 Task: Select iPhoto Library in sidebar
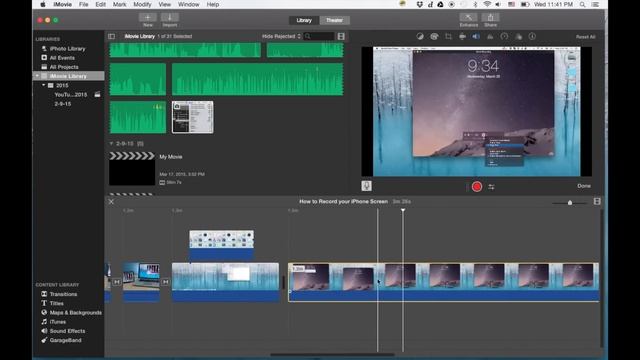[68, 49]
